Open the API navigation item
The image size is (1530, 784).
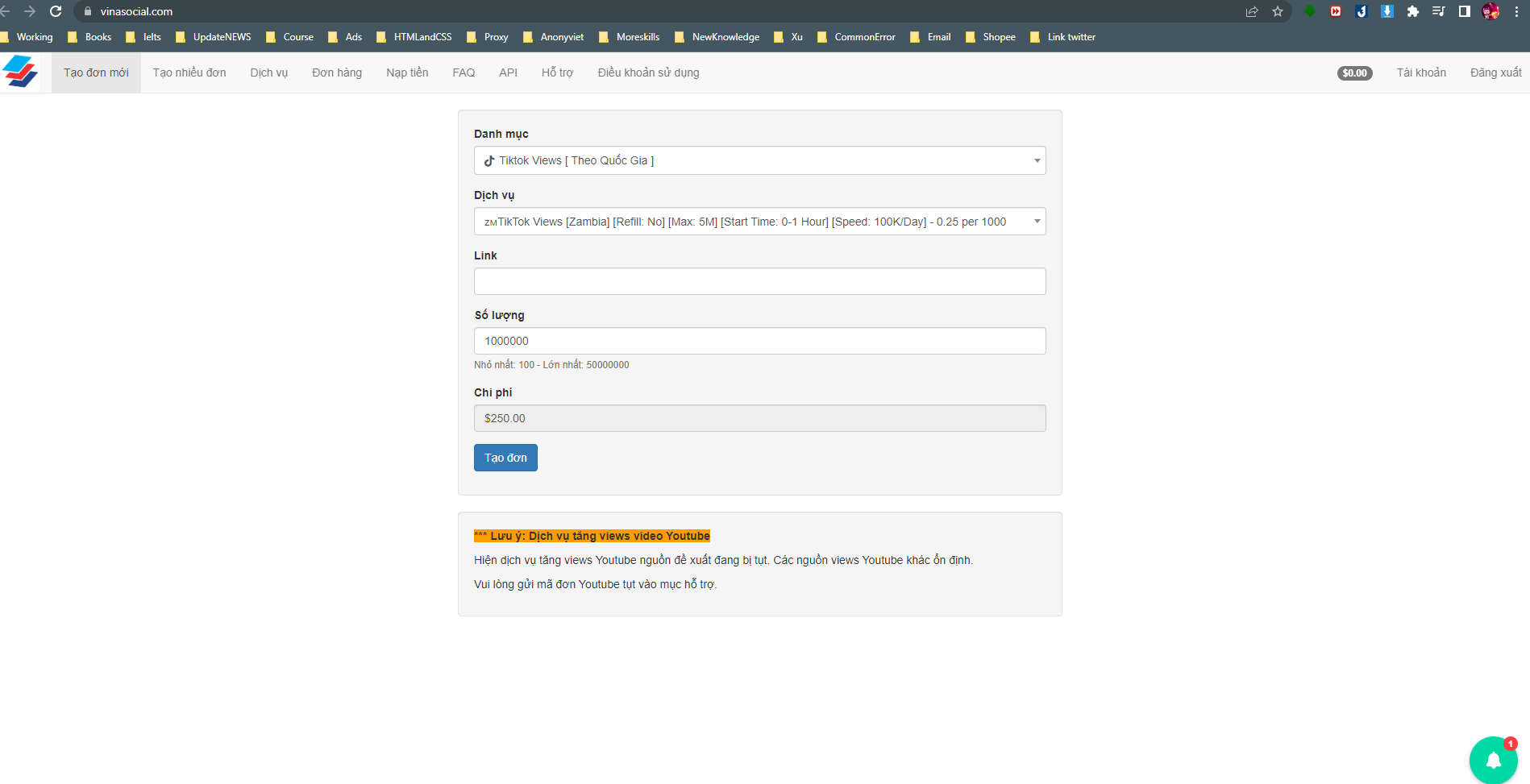pyautogui.click(x=508, y=73)
